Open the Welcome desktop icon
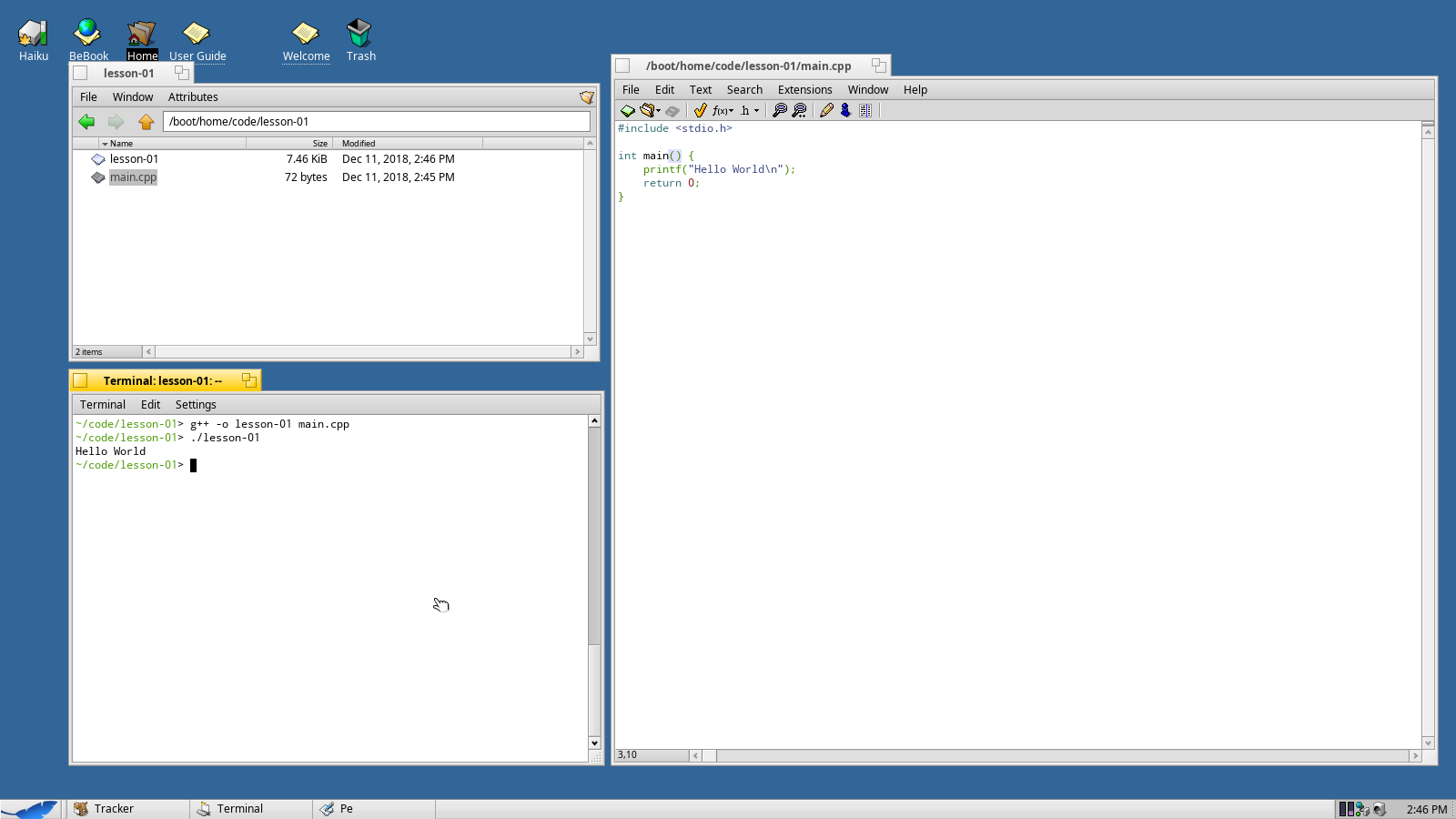 [306, 33]
